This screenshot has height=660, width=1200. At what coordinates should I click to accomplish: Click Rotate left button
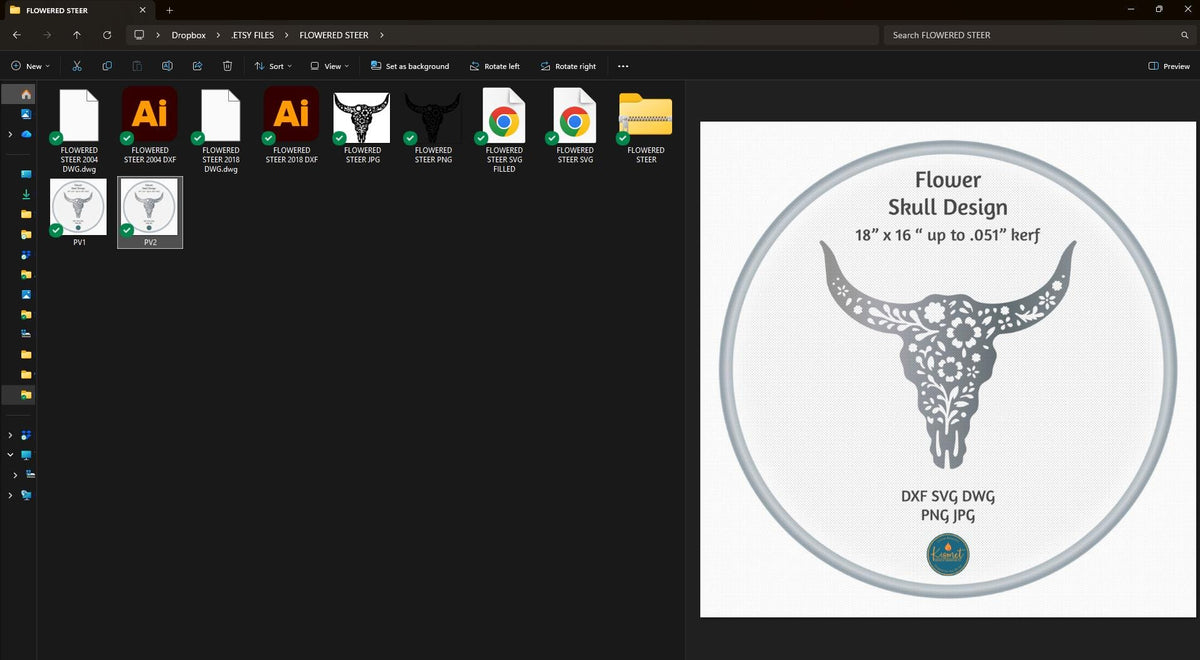pos(494,66)
